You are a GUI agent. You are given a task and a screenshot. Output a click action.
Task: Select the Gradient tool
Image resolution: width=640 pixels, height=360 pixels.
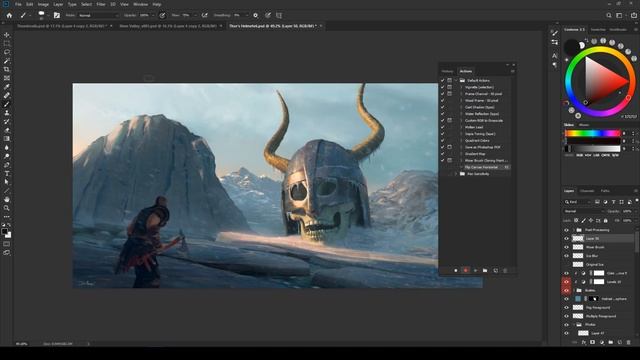tap(7, 139)
